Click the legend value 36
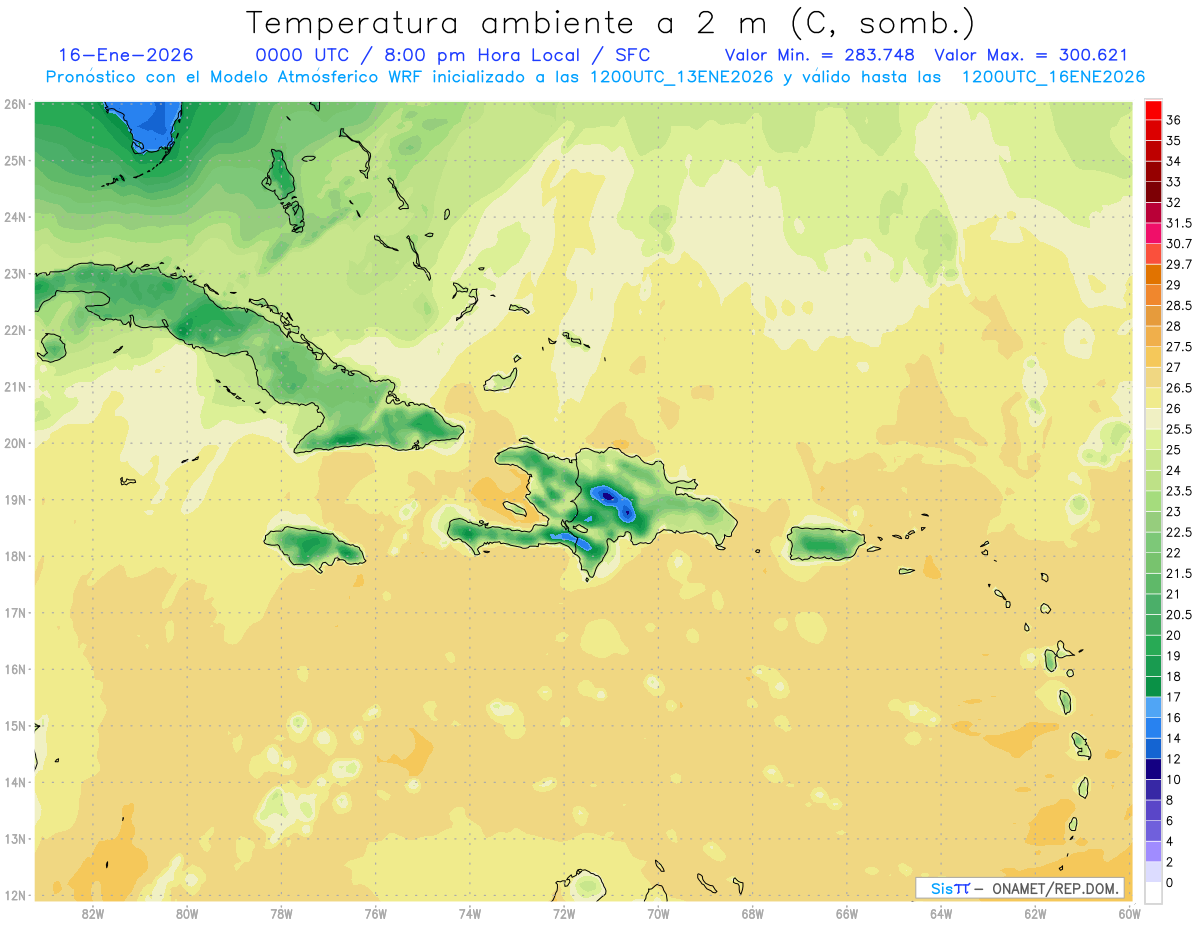Image resolution: width=1200 pixels, height=927 pixels. coord(1174,120)
